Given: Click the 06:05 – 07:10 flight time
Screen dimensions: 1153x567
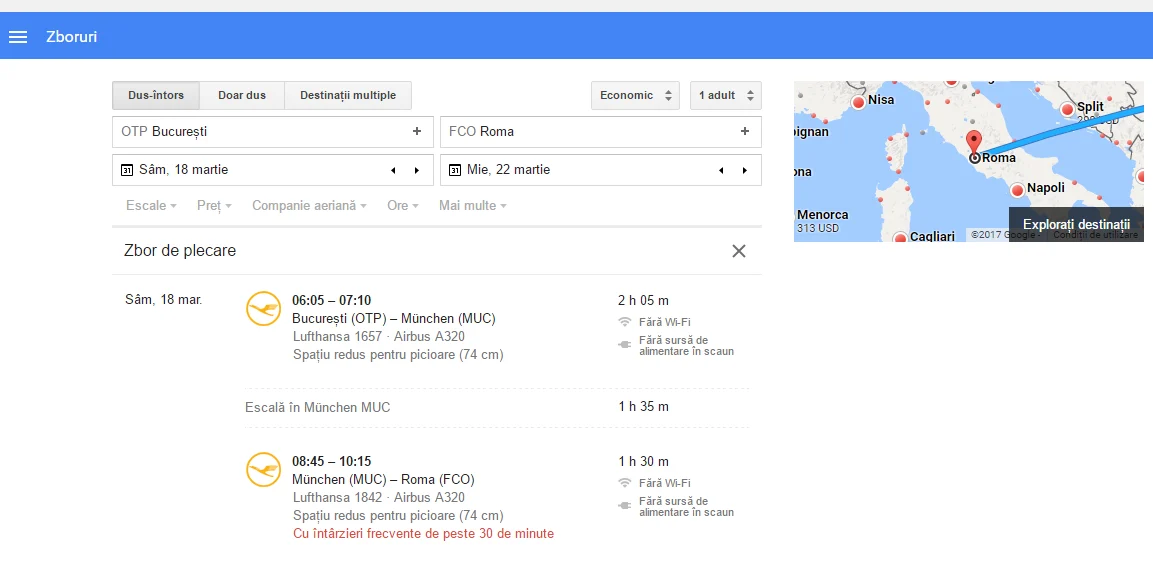Looking at the screenshot, I should 332,300.
